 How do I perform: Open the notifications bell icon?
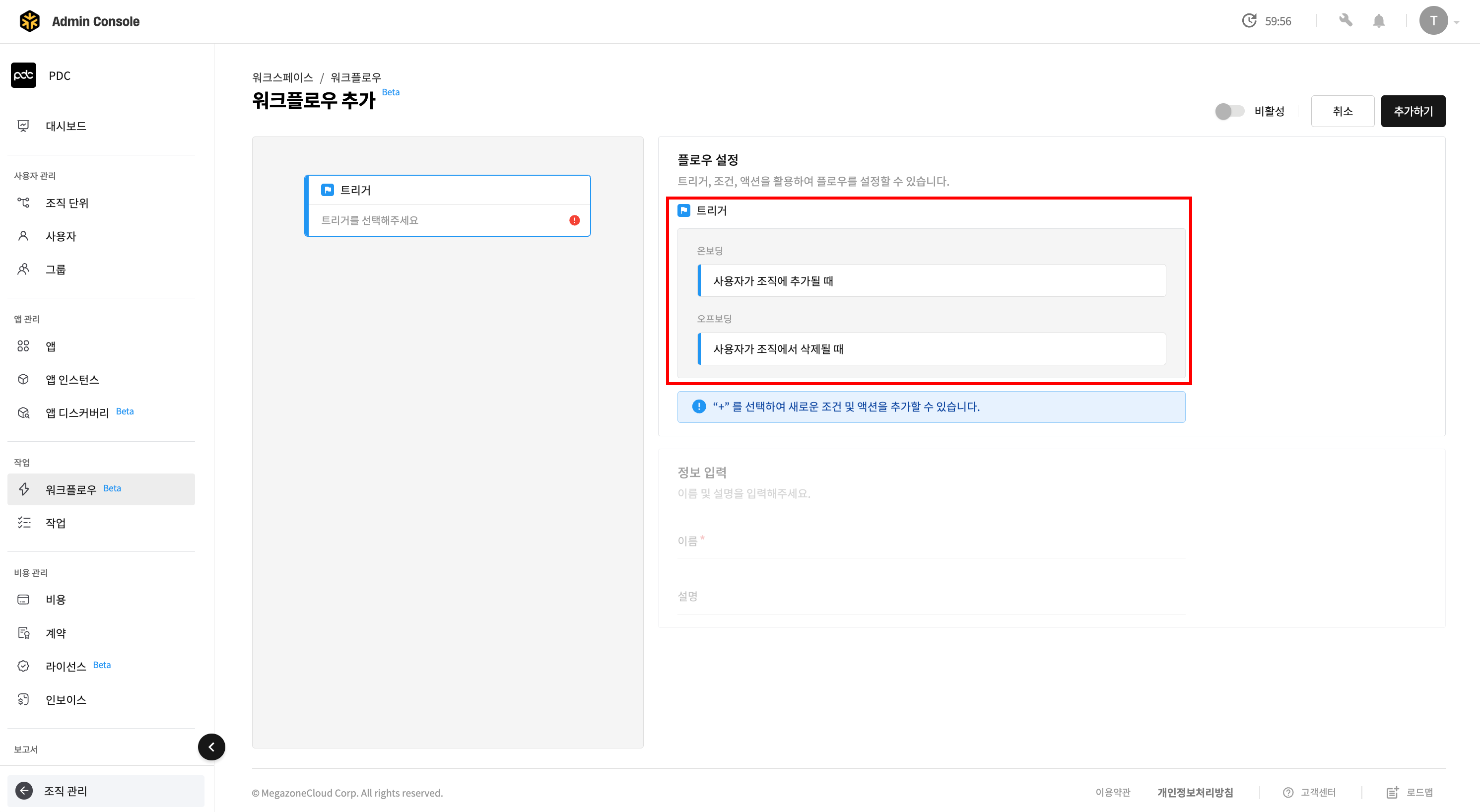coord(1378,21)
